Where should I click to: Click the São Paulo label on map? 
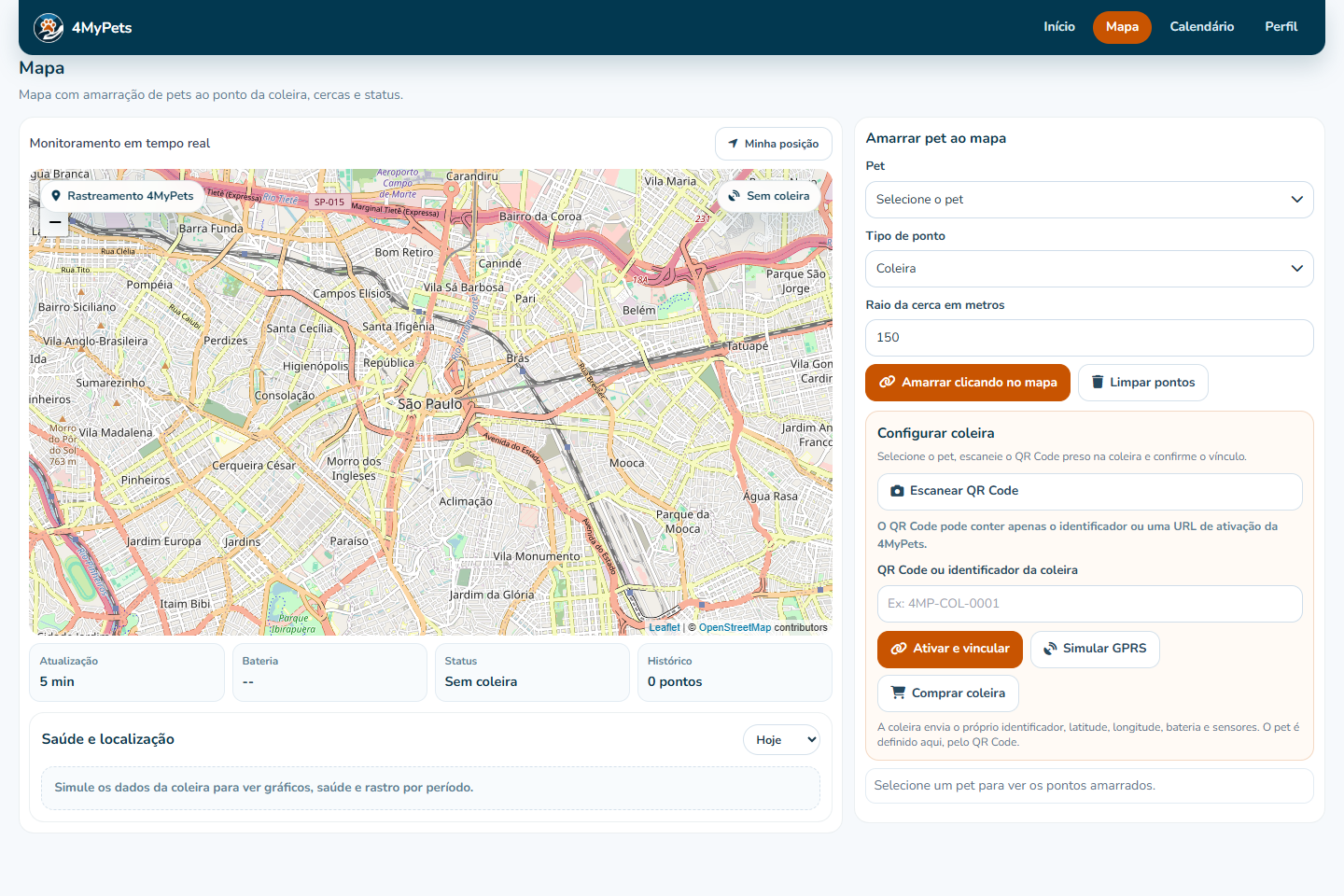click(x=430, y=404)
